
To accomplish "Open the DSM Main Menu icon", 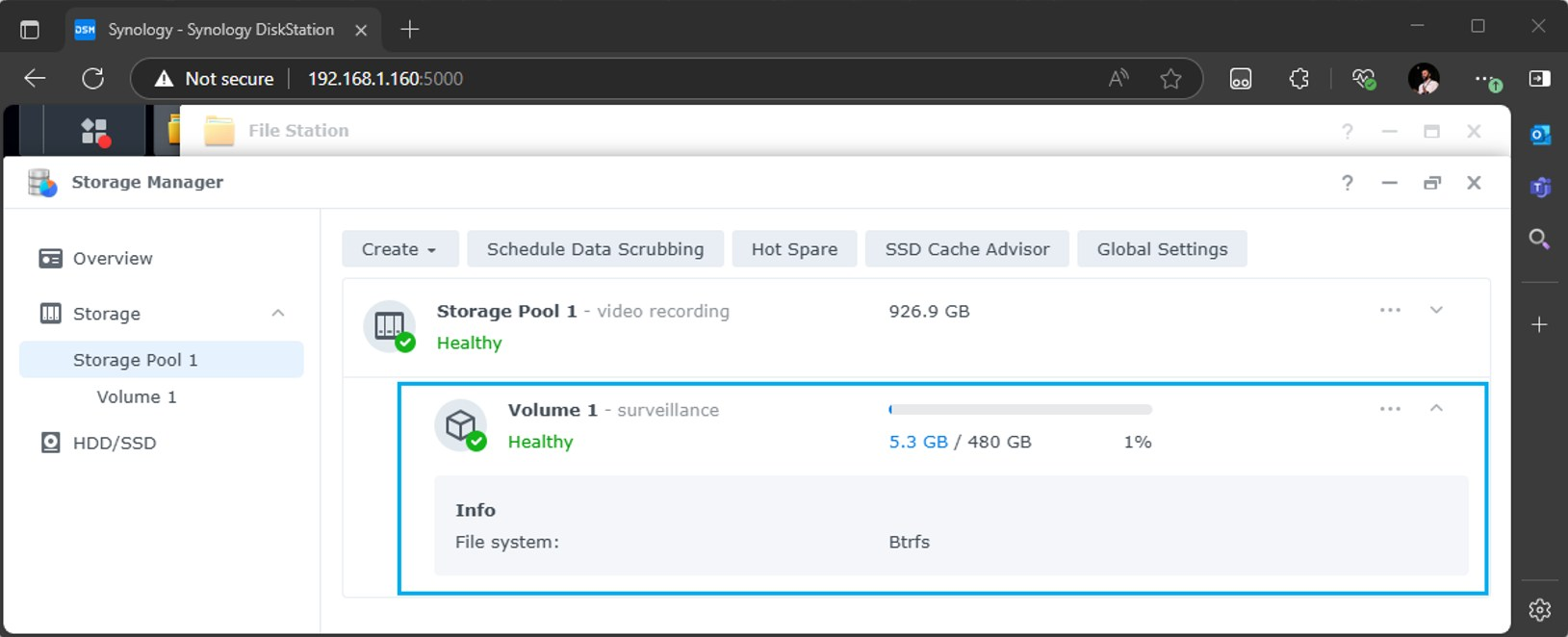I will click(x=94, y=131).
